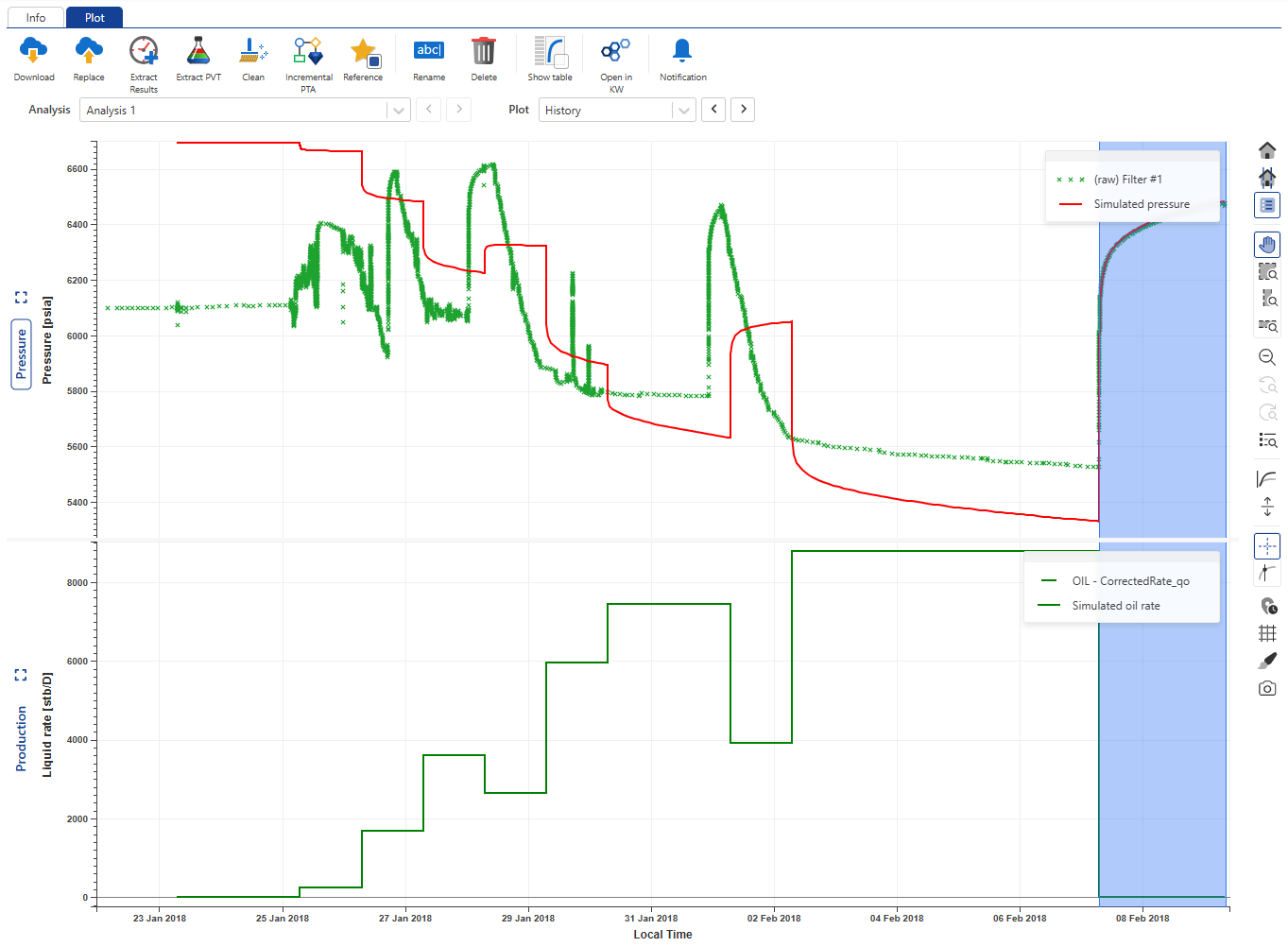Go to the next plot arrow
Image resolution: width=1288 pixels, height=947 pixels.
point(744,110)
